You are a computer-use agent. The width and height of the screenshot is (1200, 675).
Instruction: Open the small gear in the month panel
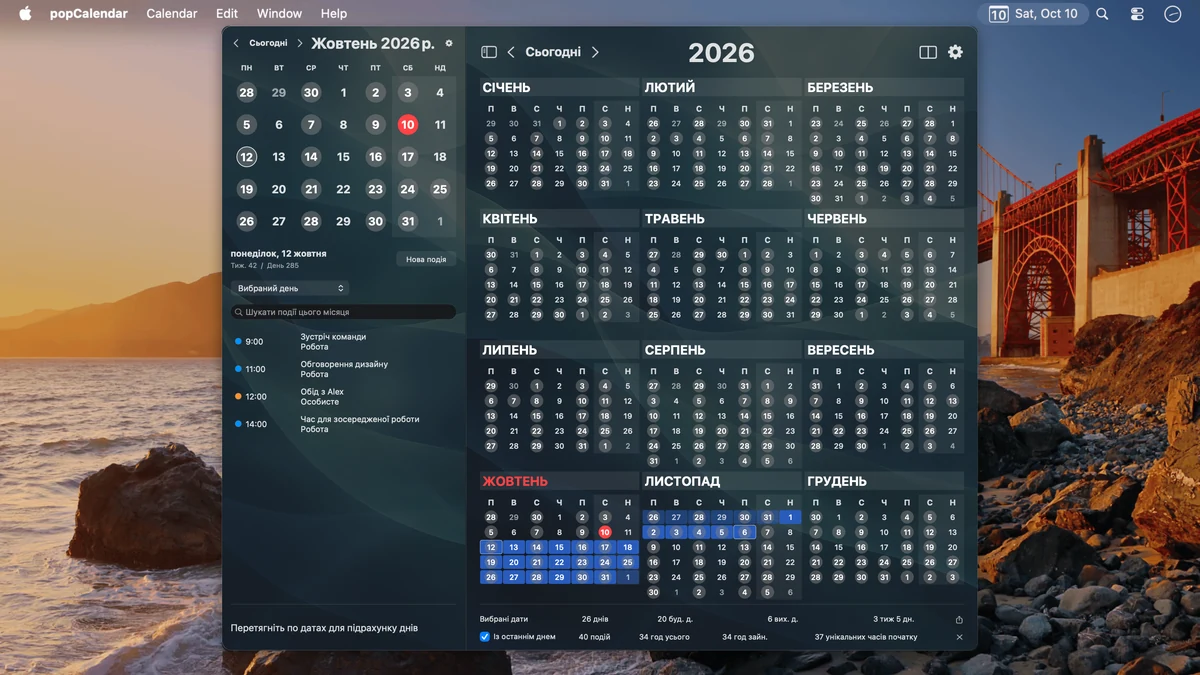449,44
